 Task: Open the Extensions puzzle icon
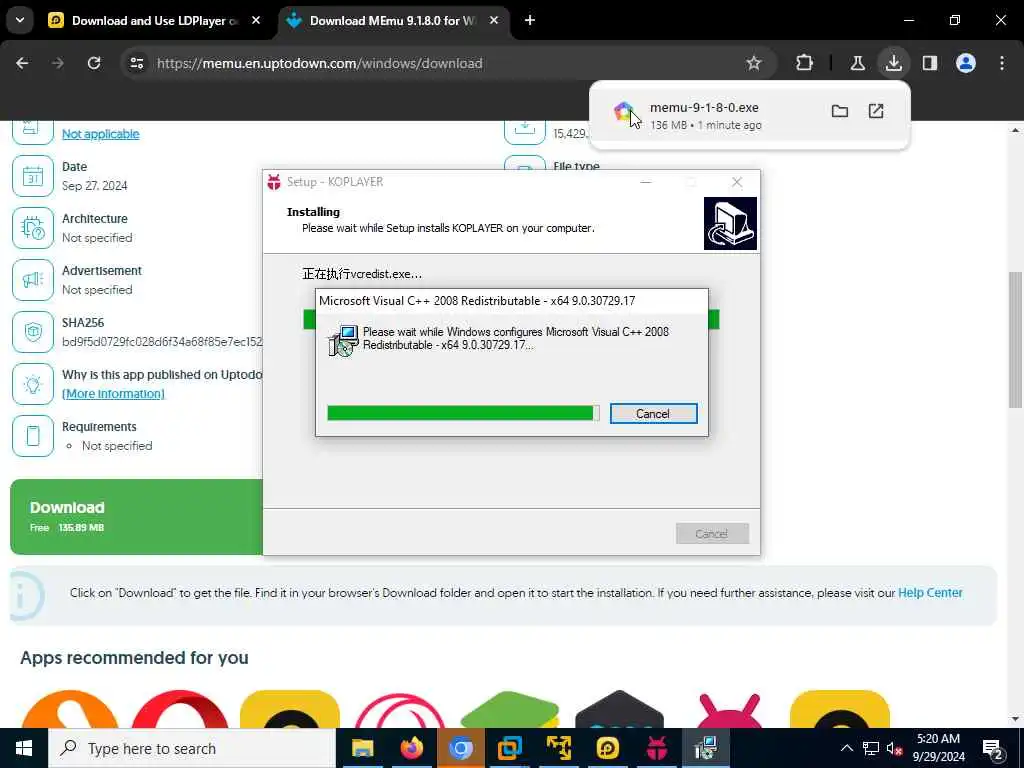(805, 63)
